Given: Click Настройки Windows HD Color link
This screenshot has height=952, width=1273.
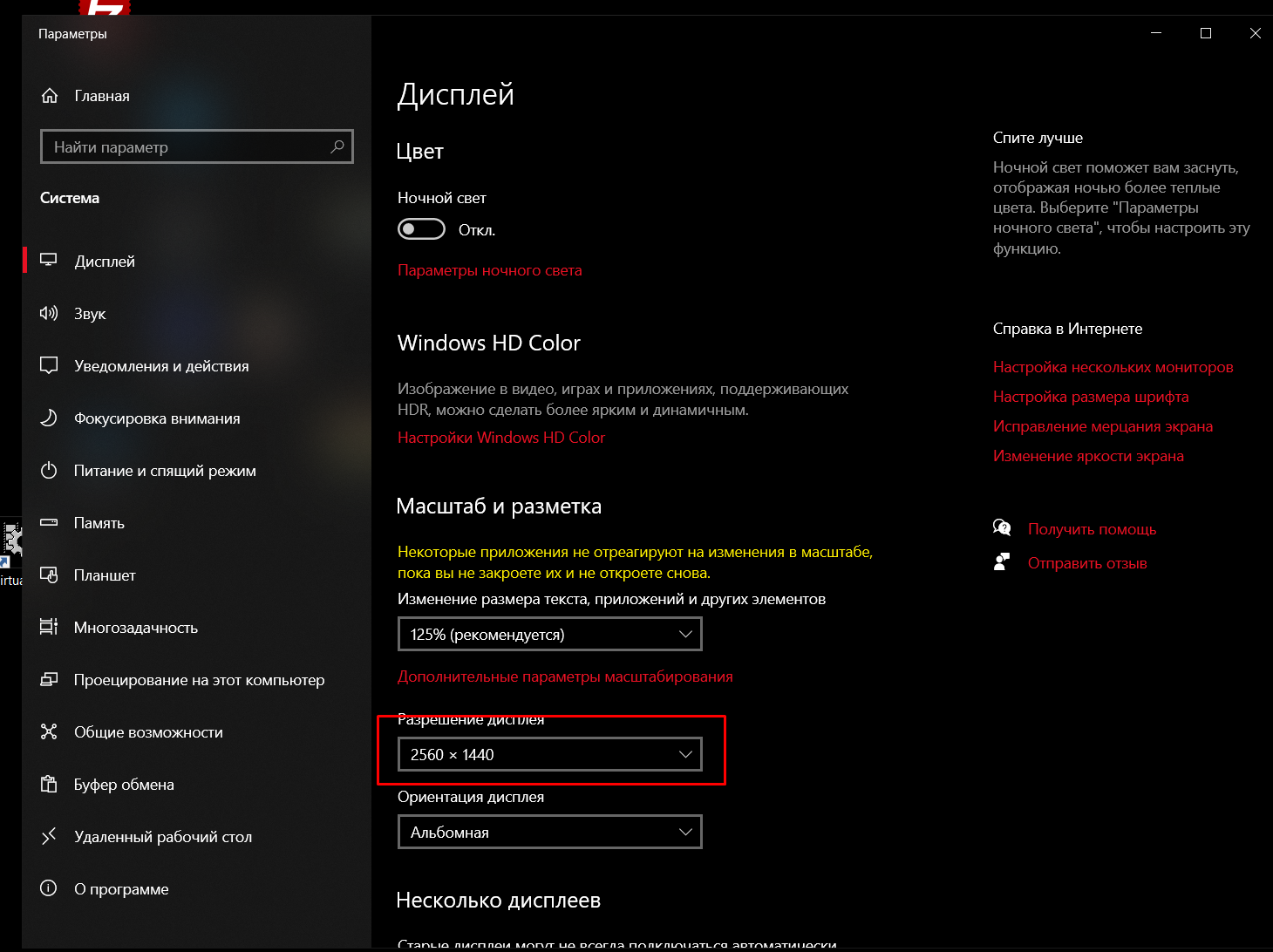Looking at the screenshot, I should click(x=501, y=438).
